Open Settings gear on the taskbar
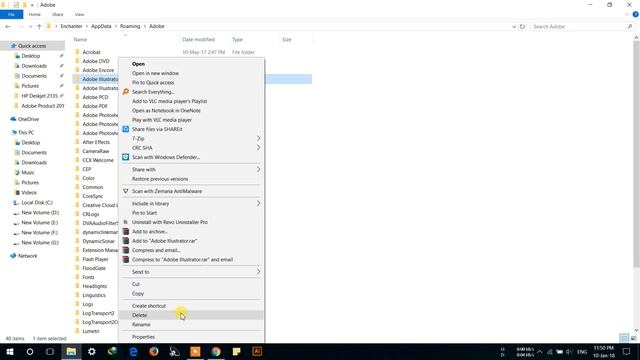640x360 pixels. [x=92, y=351]
